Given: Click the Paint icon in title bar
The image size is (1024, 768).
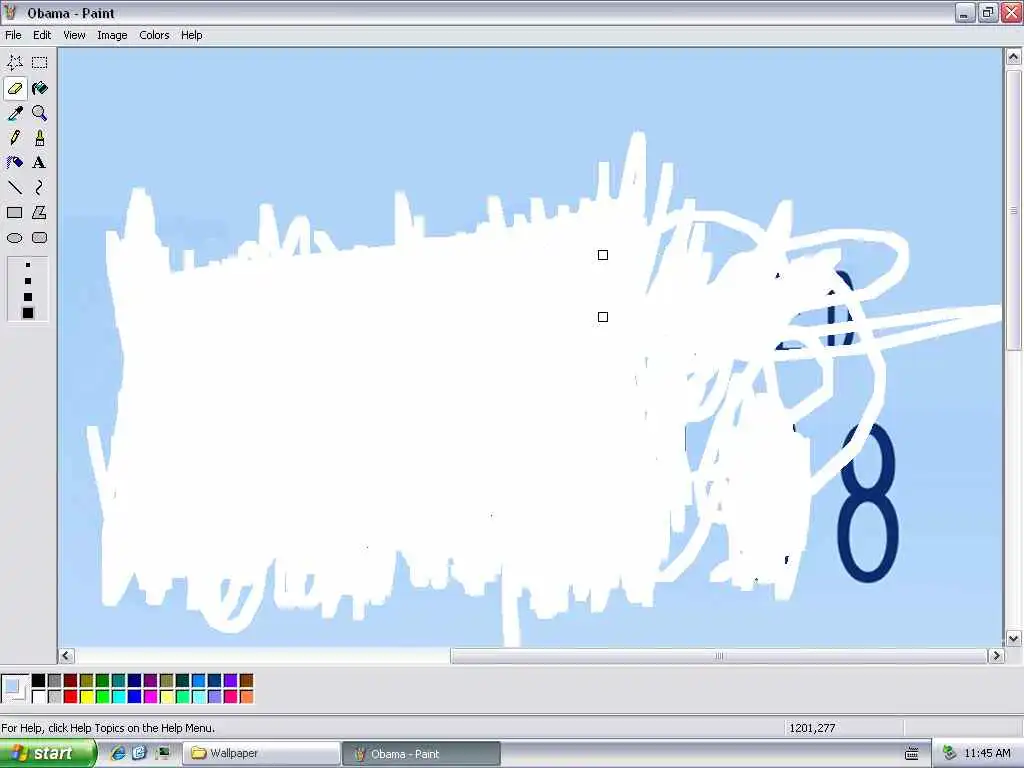Looking at the screenshot, I should tap(10, 12).
